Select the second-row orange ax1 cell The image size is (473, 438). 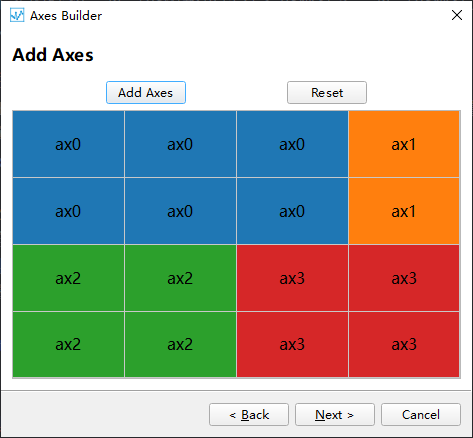(404, 211)
